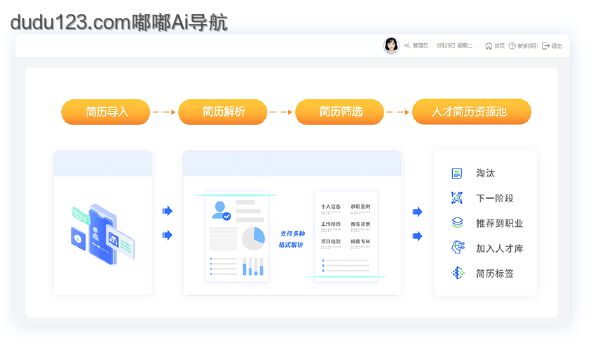This screenshot has width=600, height=360.
Task: Open the 简历解析 step
Action: 223,112
